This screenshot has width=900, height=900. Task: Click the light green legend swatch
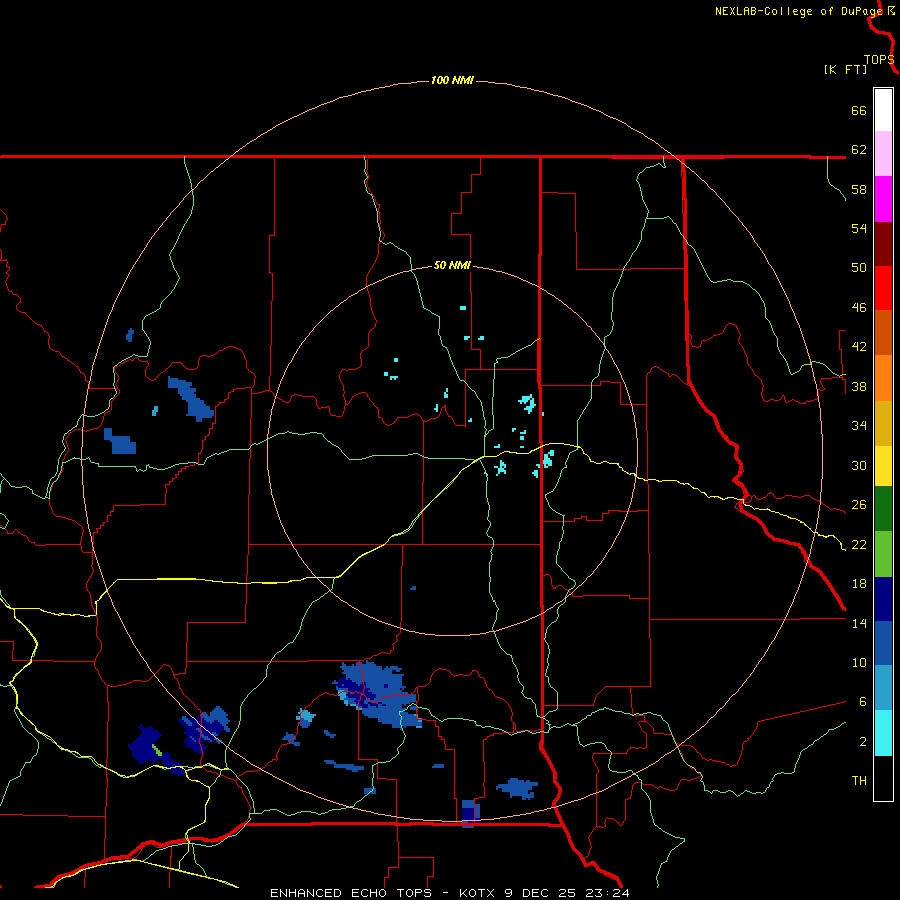click(883, 554)
